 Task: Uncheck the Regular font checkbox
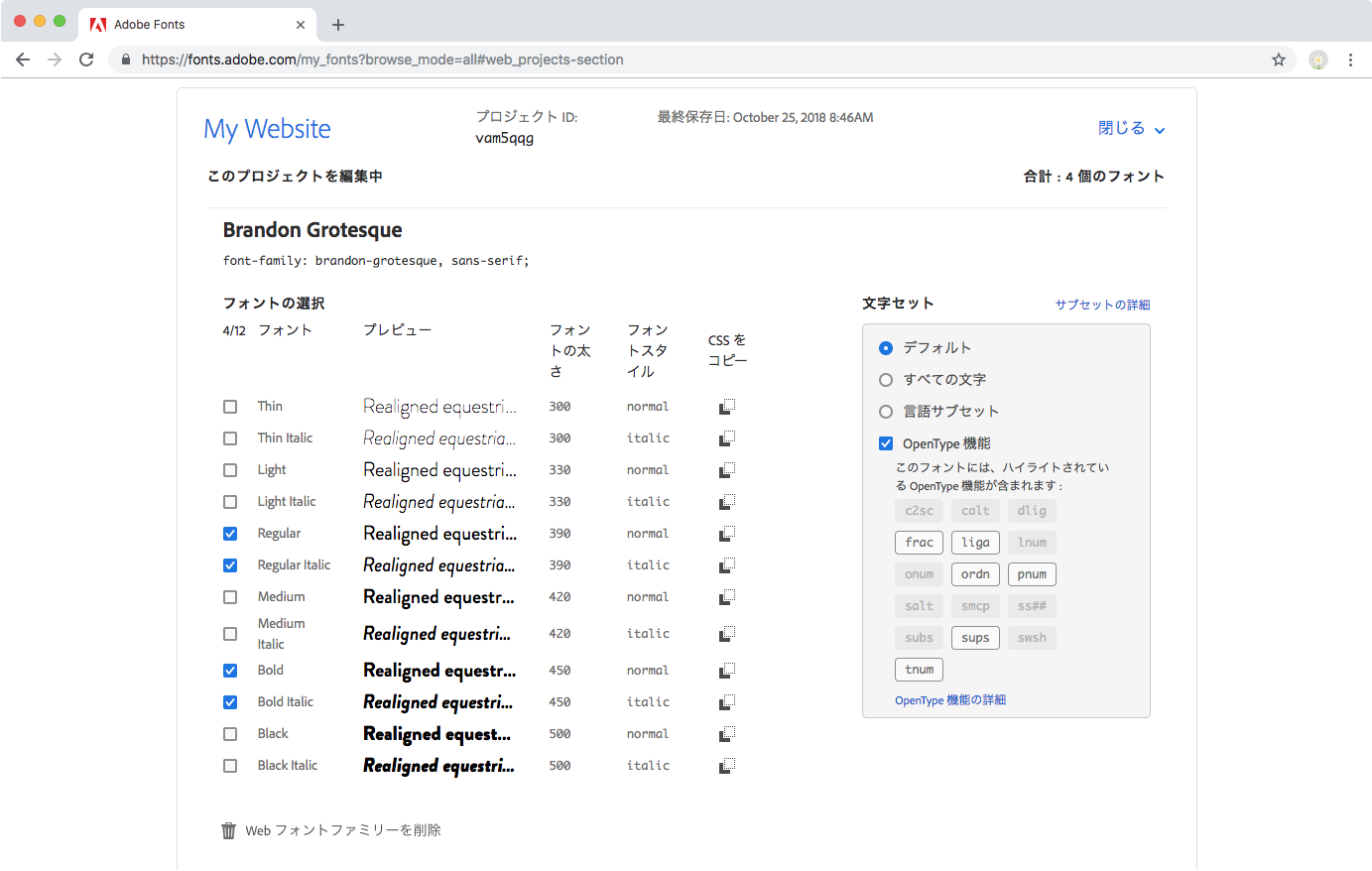click(x=230, y=534)
